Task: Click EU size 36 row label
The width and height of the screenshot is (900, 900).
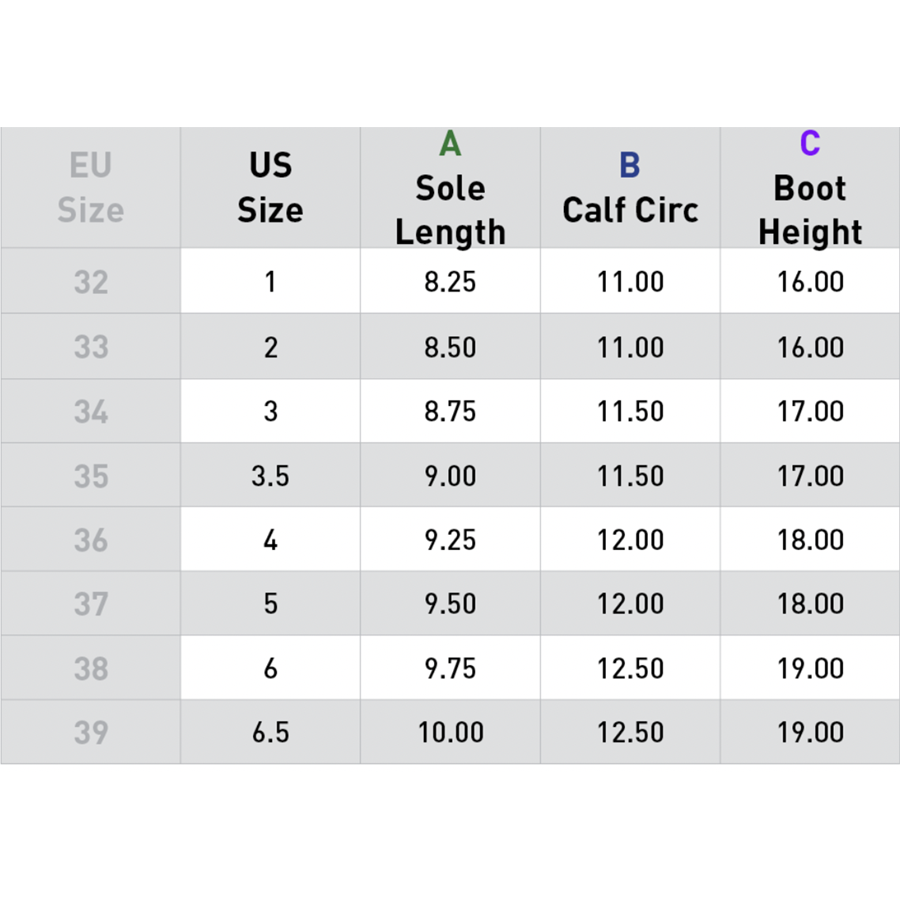Action: (x=90, y=540)
